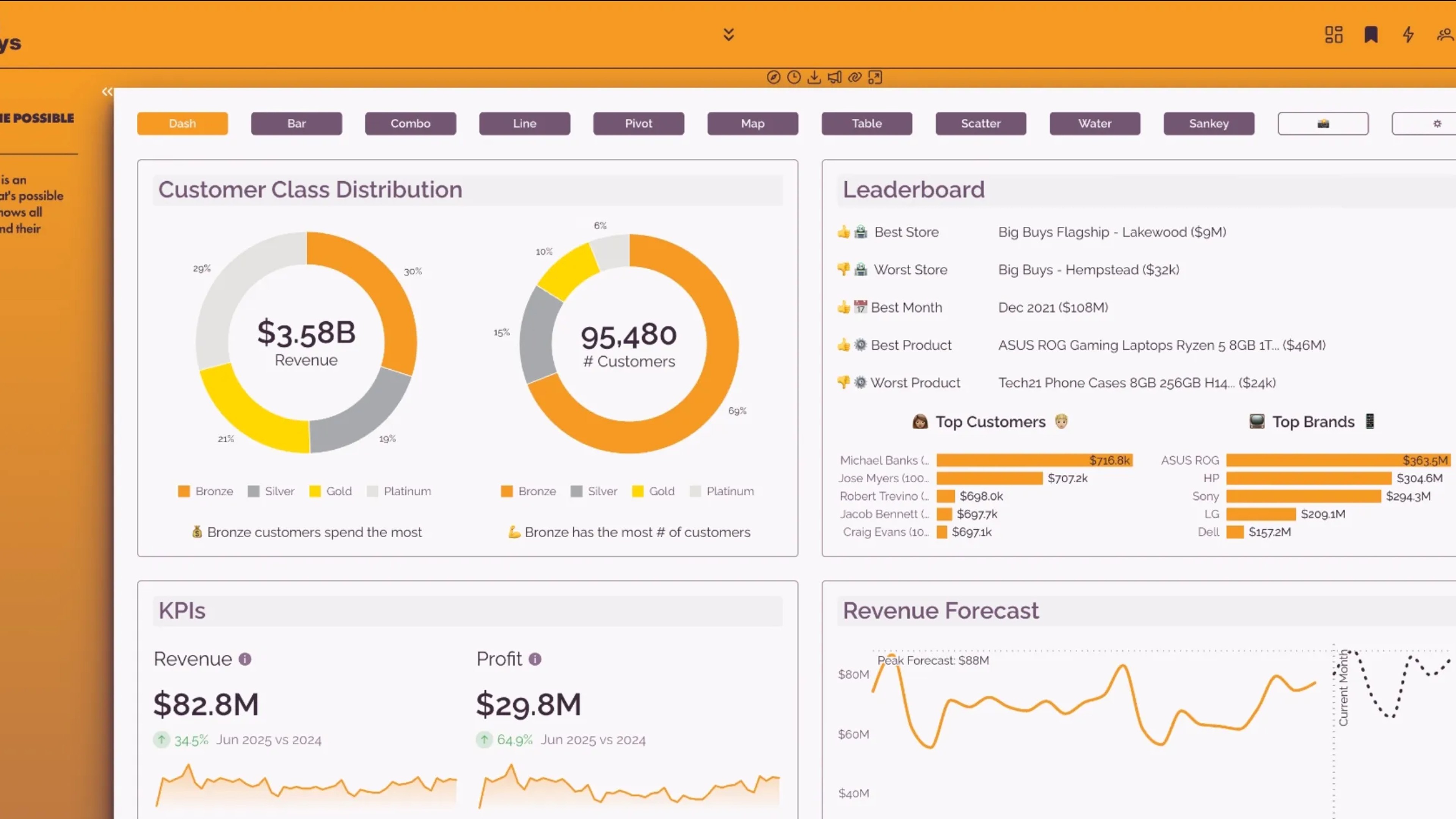The image size is (1456, 819).
Task: Toggle Silver legend in Revenue donut
Action: 271,491
